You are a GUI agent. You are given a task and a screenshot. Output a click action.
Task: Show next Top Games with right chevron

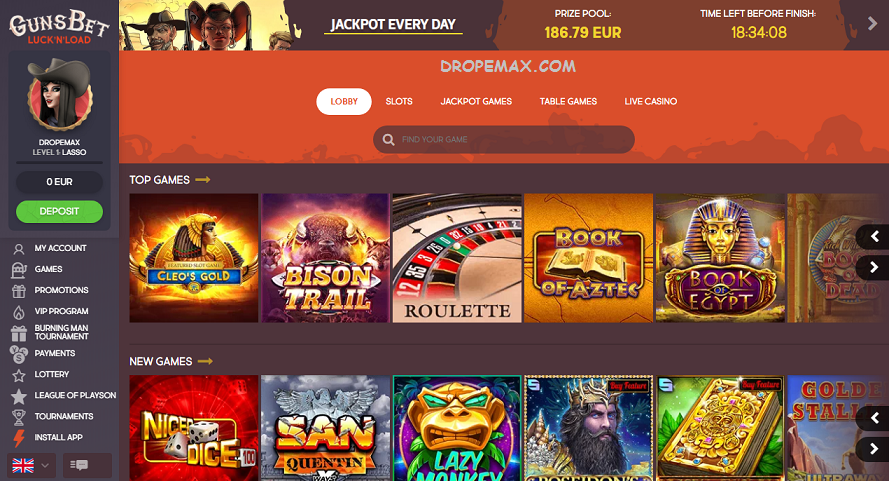click(x=874, y=267)
